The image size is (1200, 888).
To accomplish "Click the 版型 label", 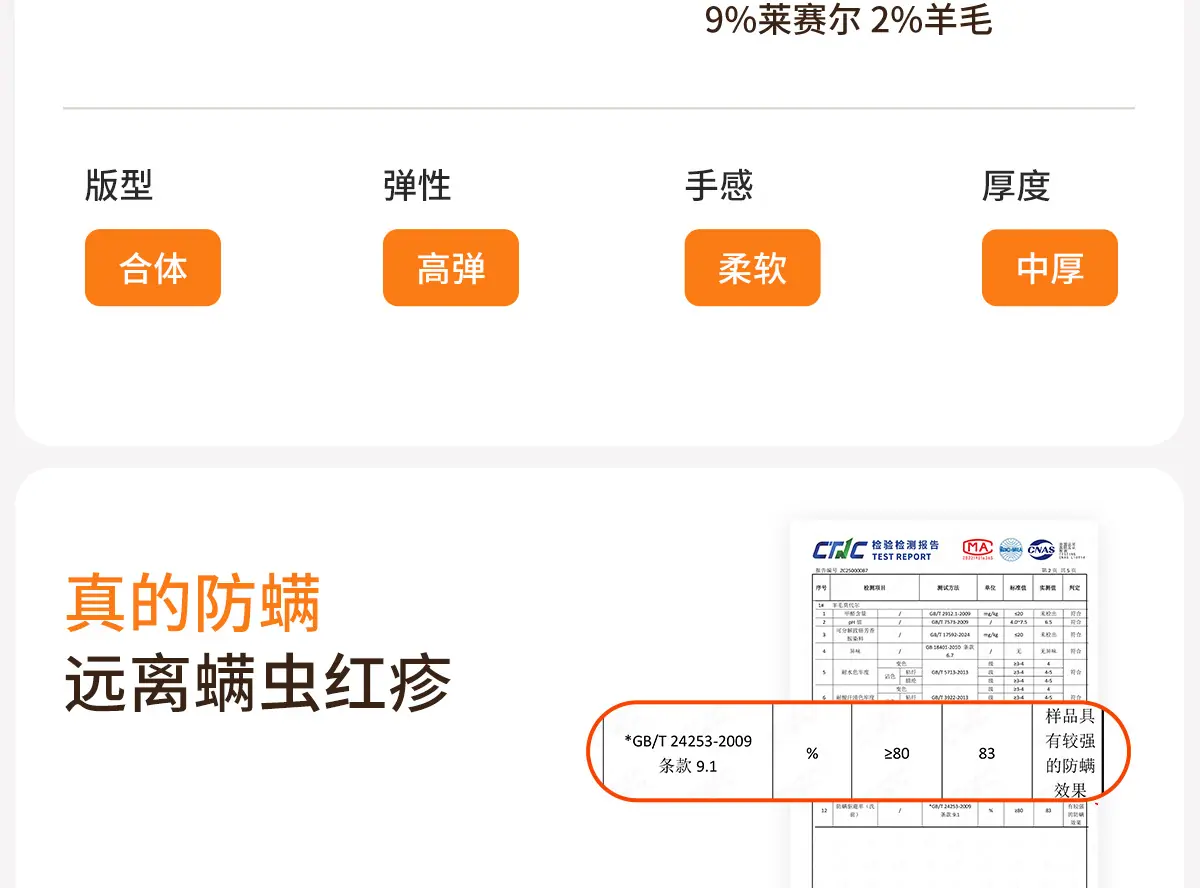I will (x=119, y=186).
